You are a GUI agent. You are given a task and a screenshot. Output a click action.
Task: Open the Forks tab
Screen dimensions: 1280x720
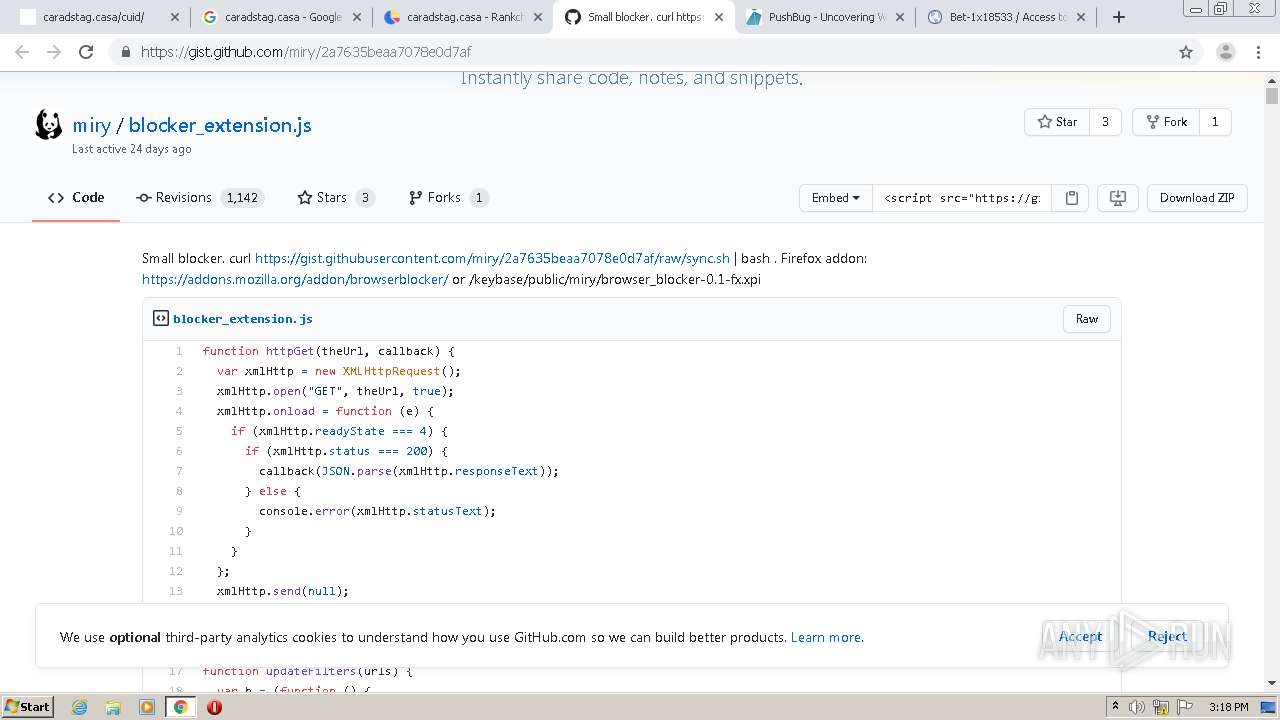[x=448, y=198]
